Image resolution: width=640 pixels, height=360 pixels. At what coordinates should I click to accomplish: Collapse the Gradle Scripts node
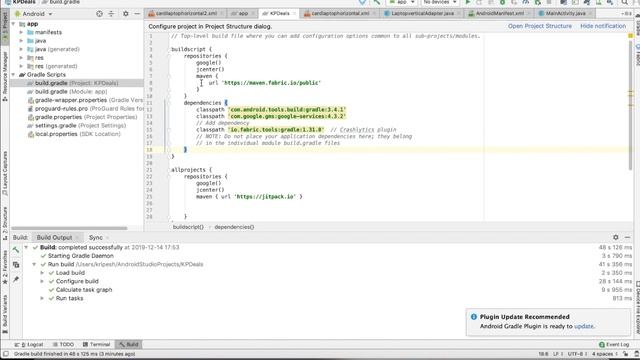14,75
